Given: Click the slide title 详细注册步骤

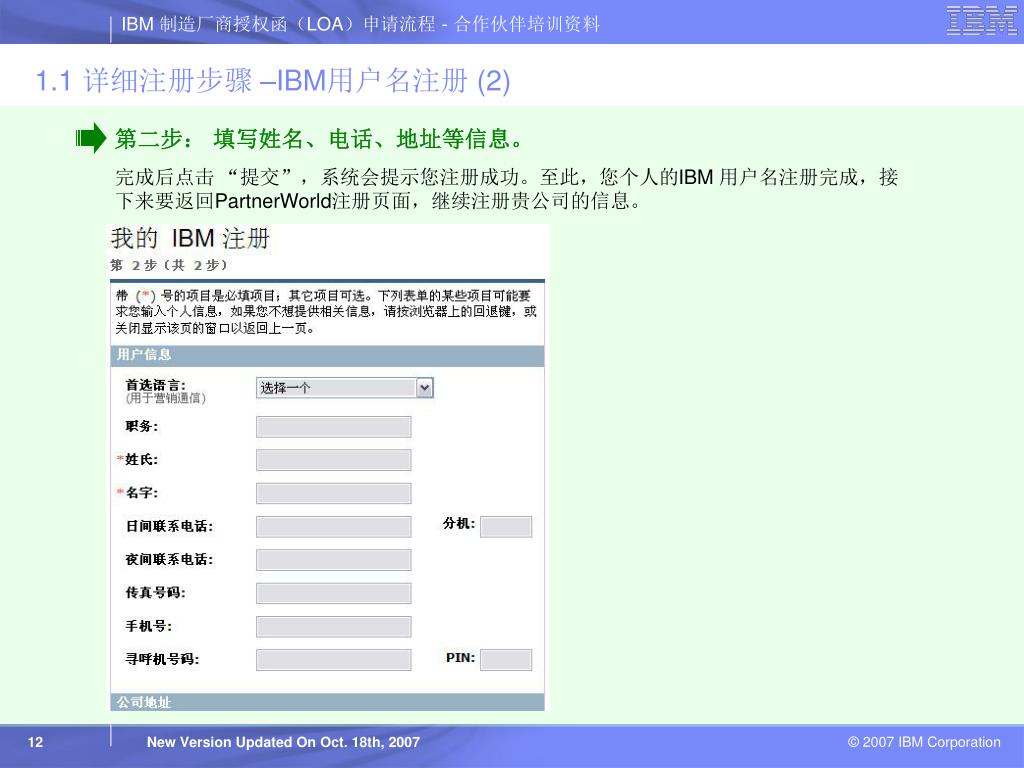Looking at the screenshot, I should [x=272, y=81].
